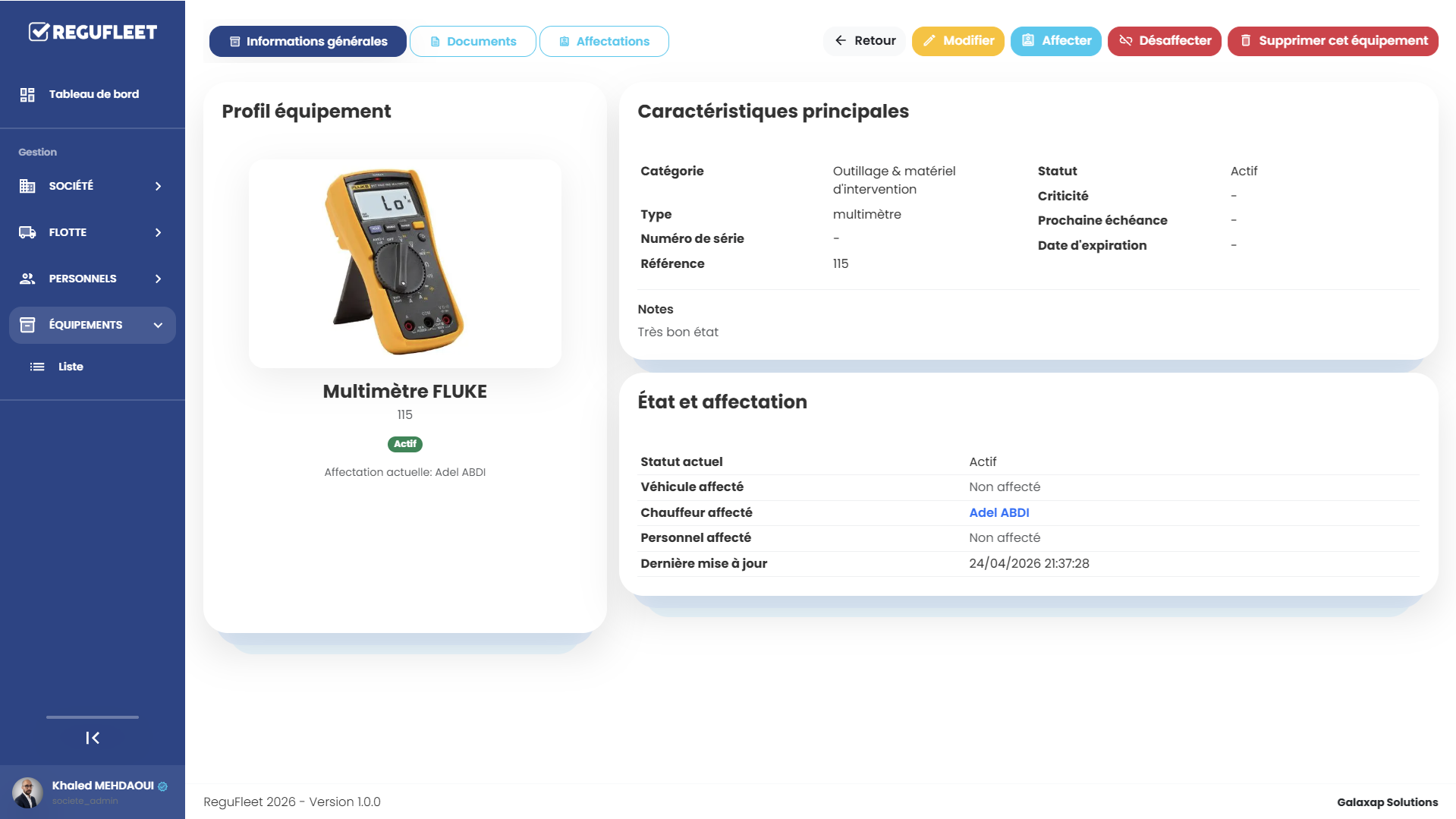Click the pencil icon in Modifier

pos(929,41)
